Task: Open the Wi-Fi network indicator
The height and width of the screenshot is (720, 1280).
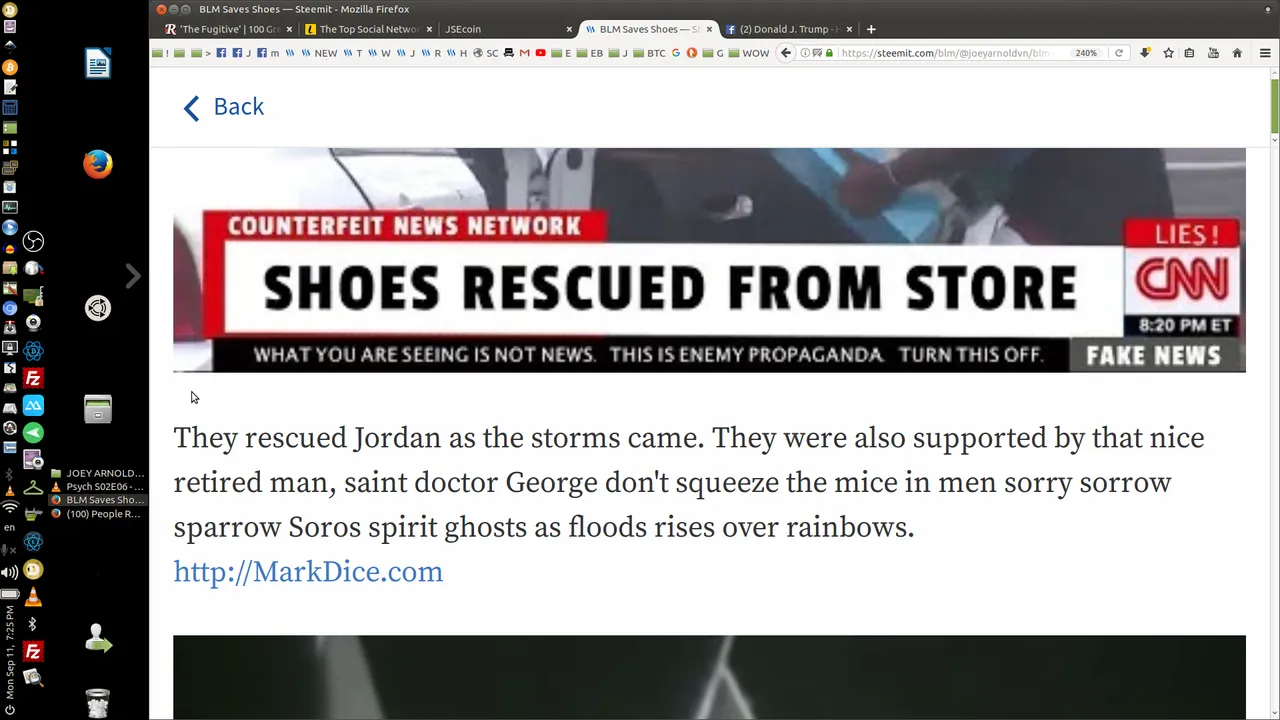Action: tap(10, 508)
